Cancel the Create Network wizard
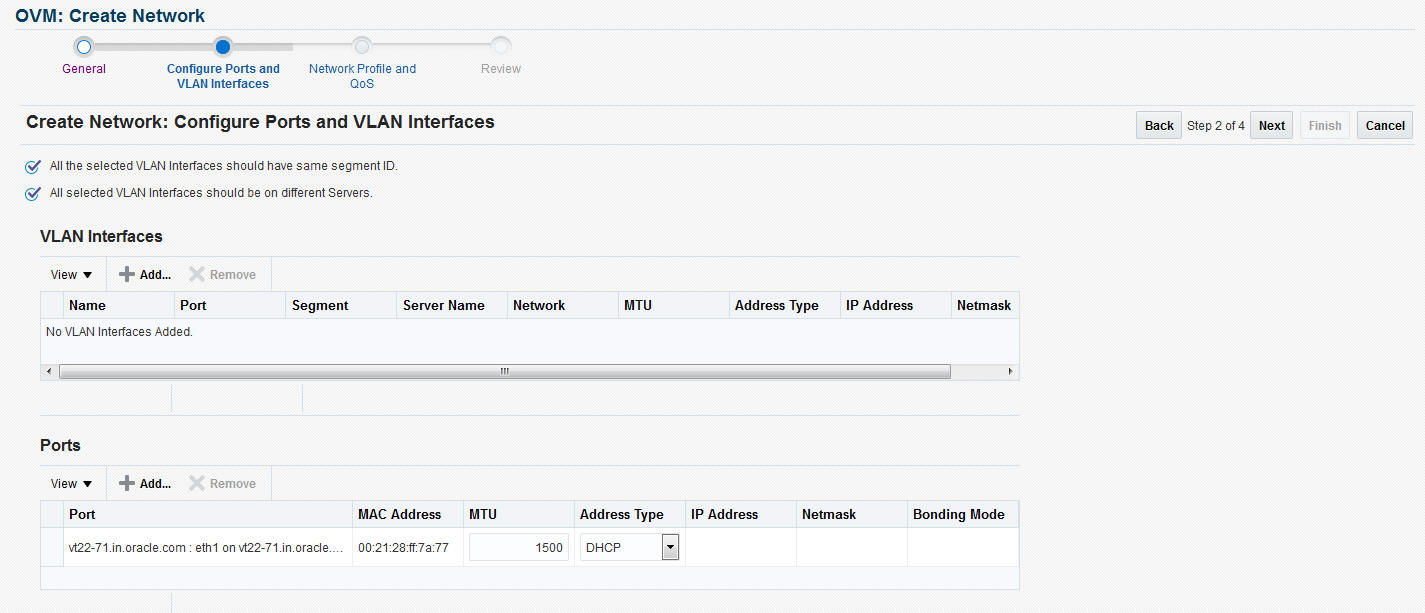This screenshot has width=1425, height=613. 1385,125
